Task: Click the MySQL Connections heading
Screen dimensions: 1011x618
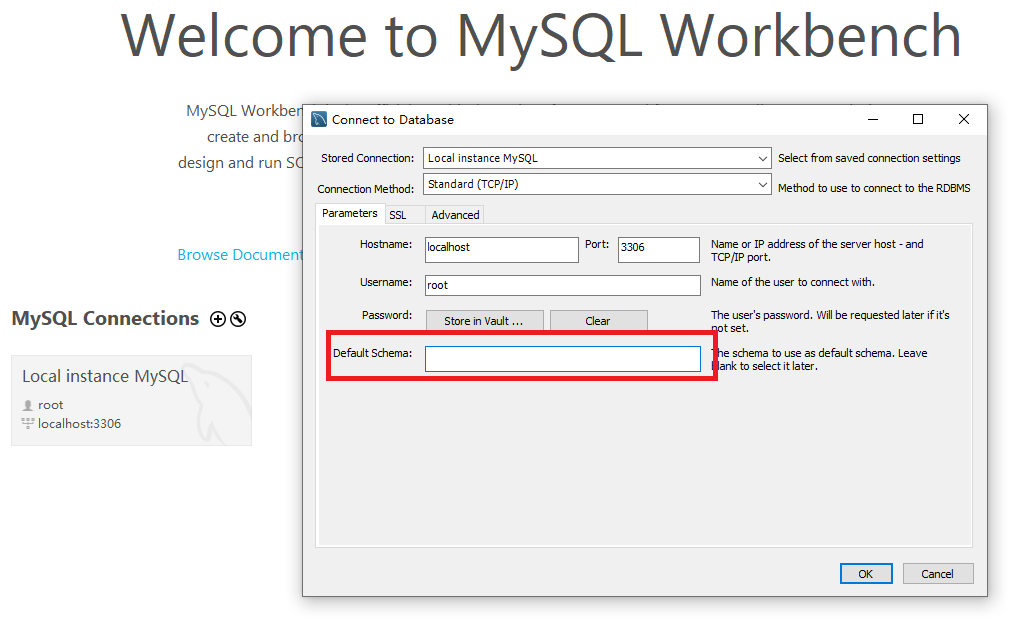Action: point(106,319)
